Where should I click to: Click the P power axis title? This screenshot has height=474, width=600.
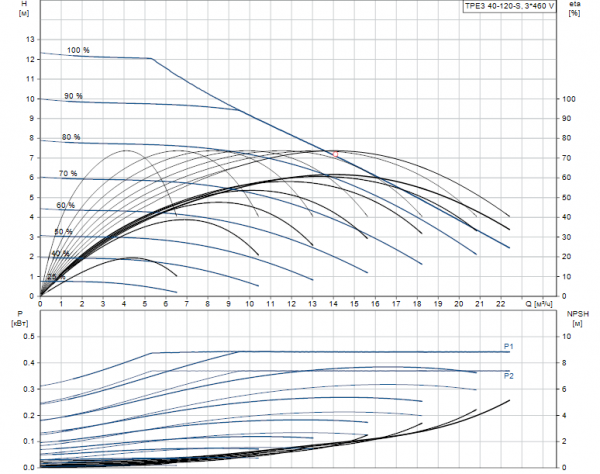coord(20,318)
